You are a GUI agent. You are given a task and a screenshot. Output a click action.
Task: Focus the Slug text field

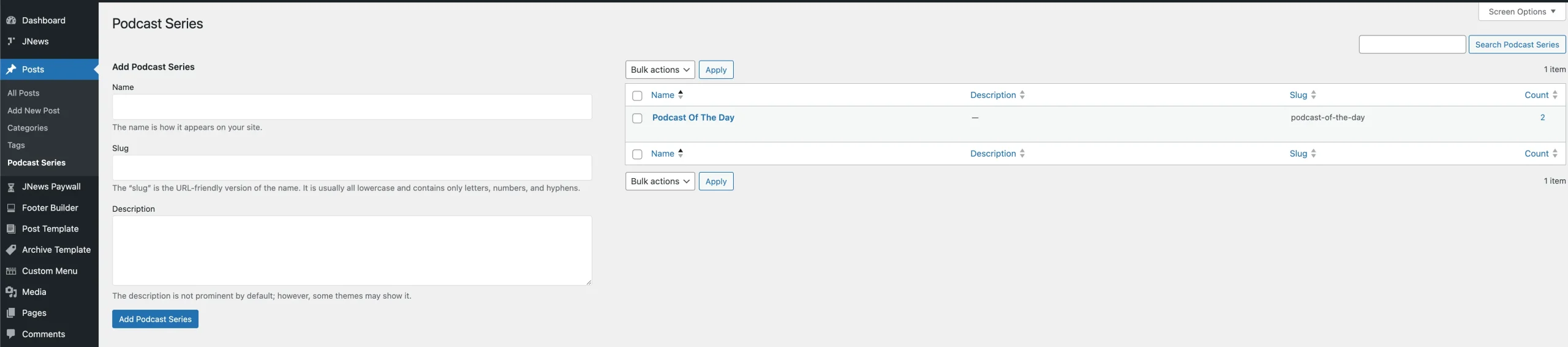[x=352, y=168]
